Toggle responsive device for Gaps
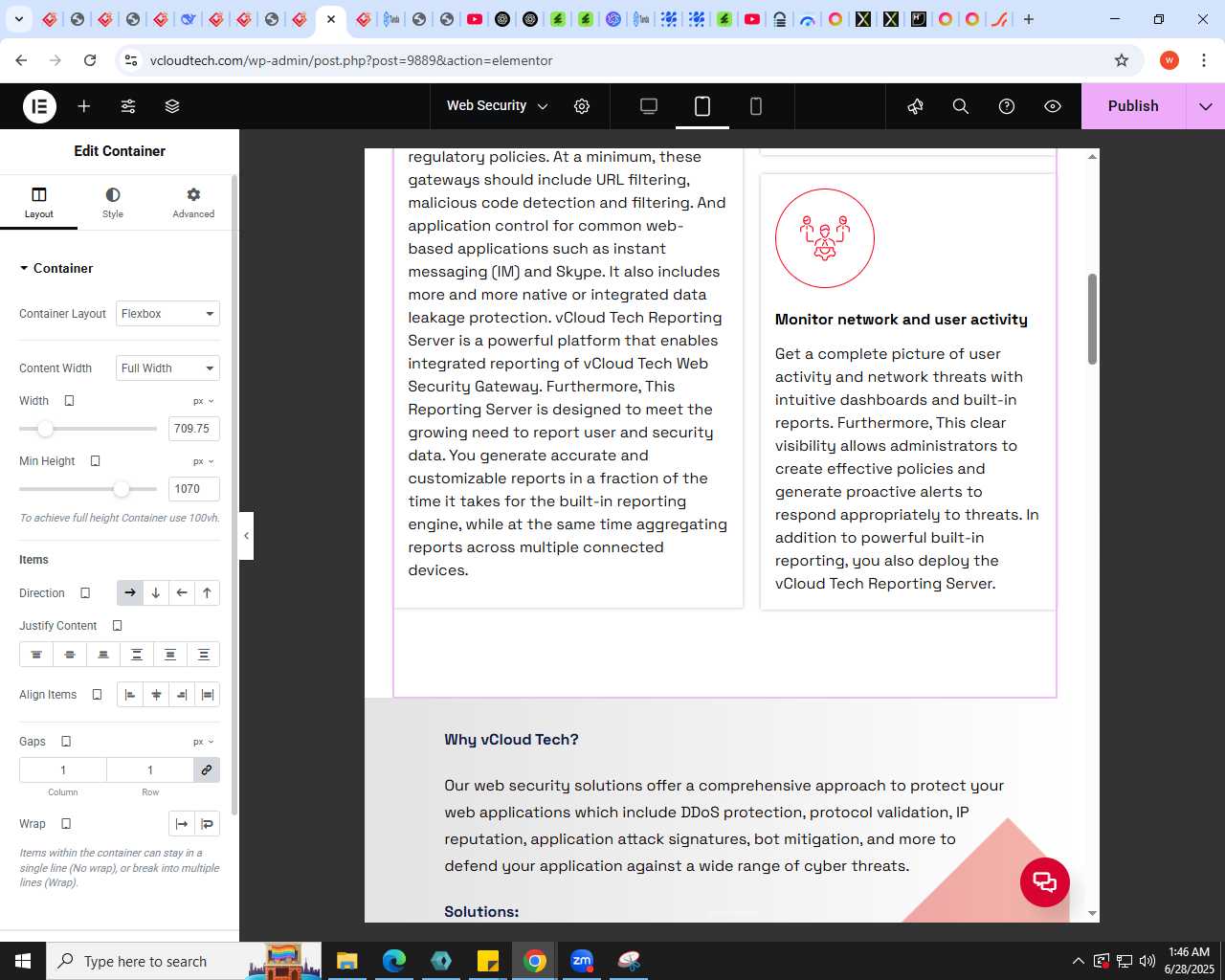 point(66,742)
